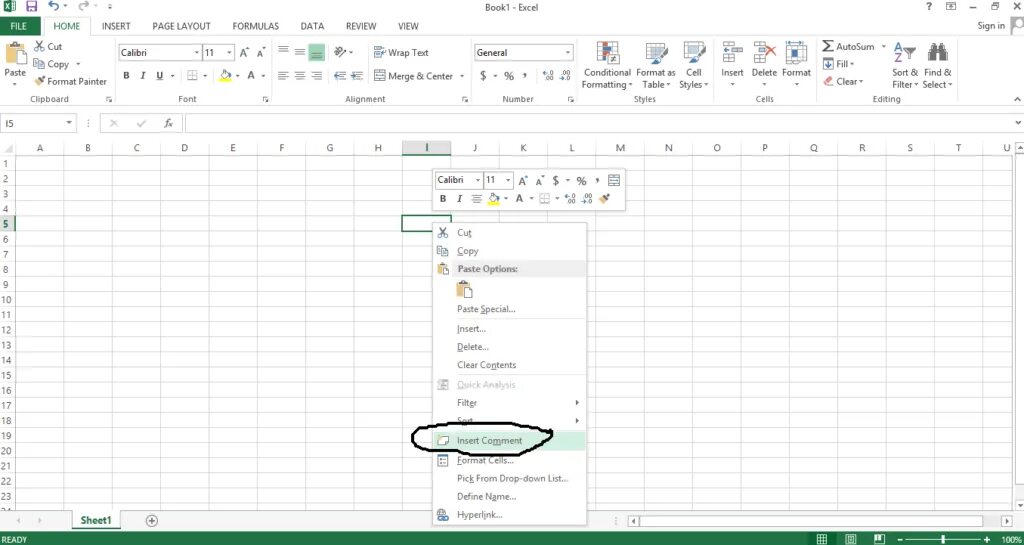Apply the ribbon fill color bucket
Viewport: 1024px width, 545px height.
coord(225,76)
